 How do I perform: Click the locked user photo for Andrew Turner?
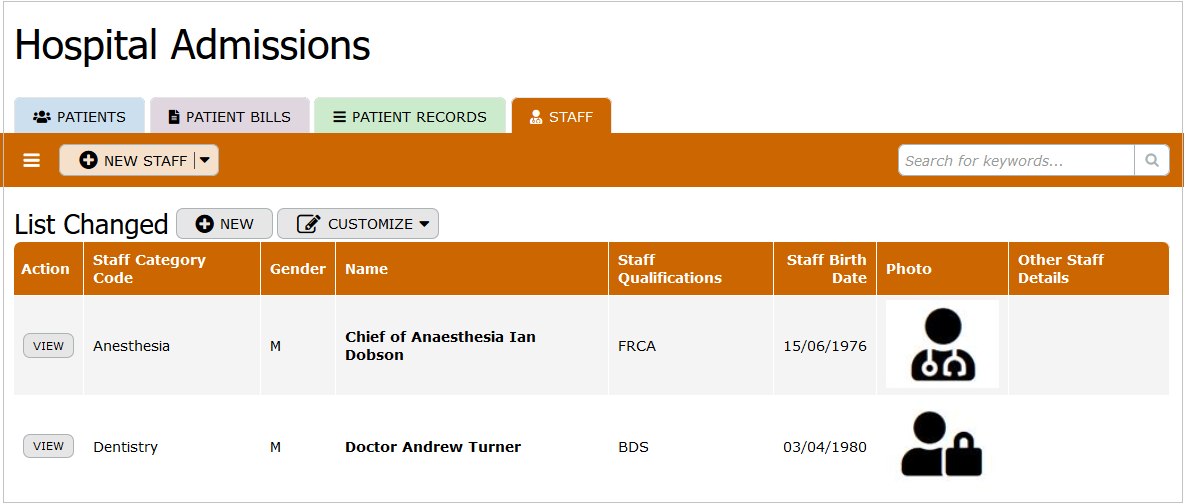point(941,443)
